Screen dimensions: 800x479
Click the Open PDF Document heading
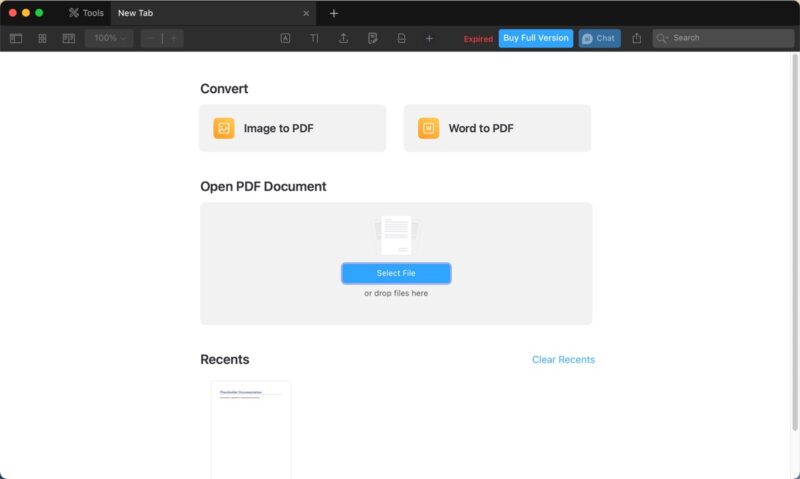263,187
